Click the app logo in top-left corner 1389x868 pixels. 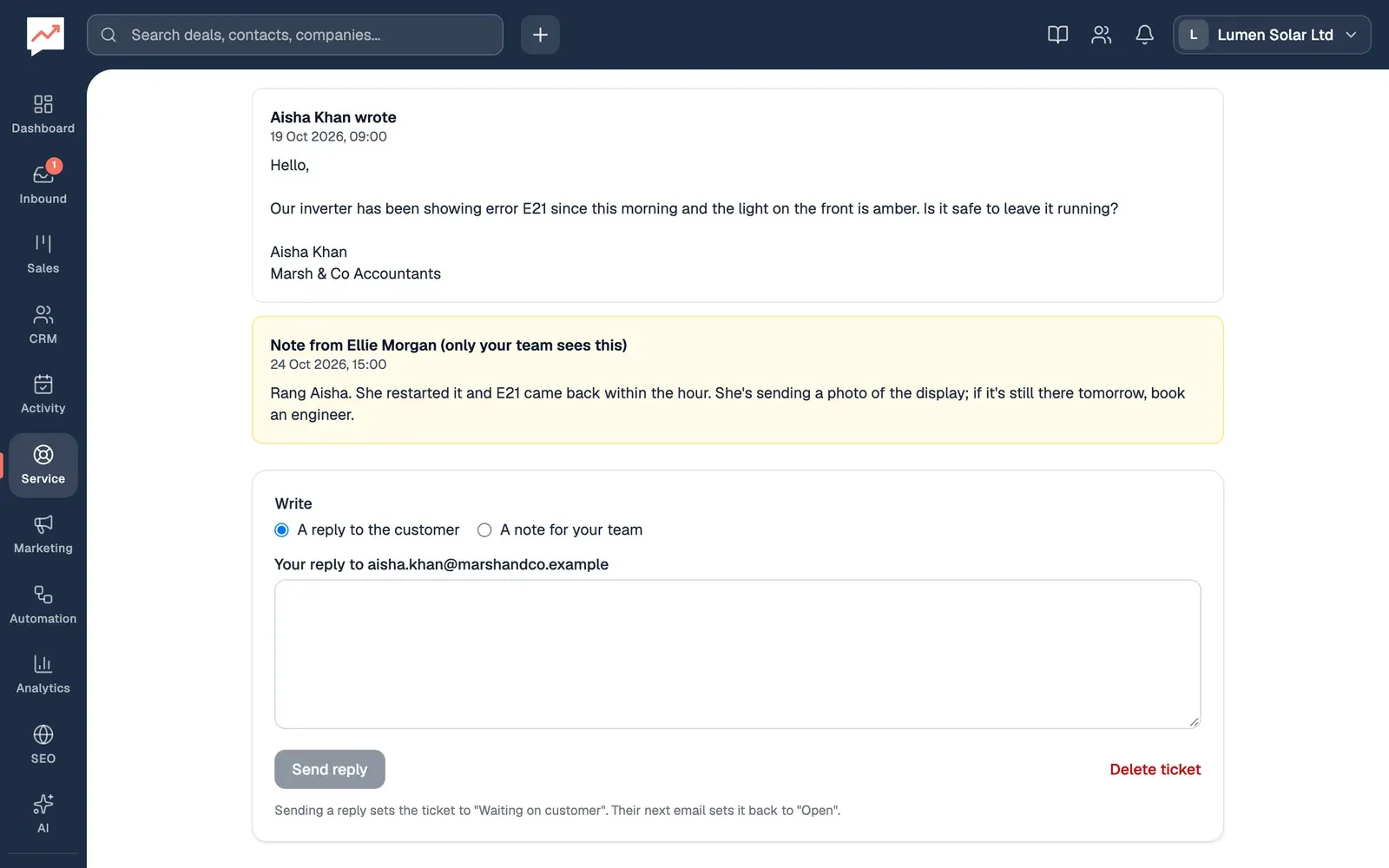[45, 36]
